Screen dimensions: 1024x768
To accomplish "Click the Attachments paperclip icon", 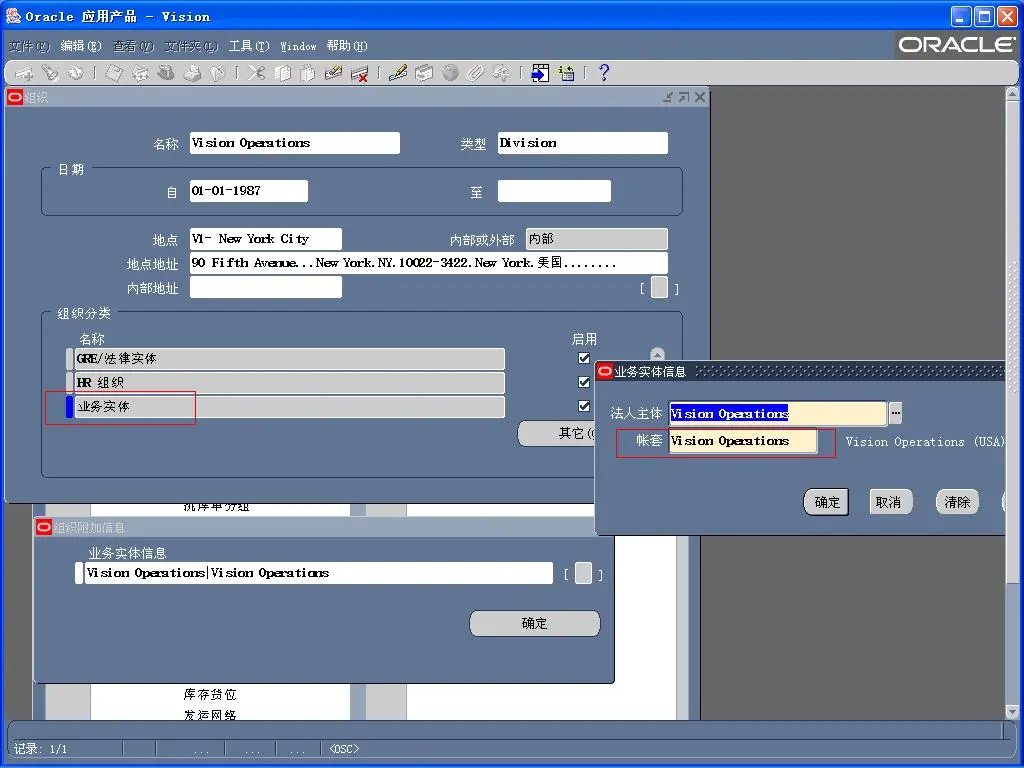I will (476, 73).
